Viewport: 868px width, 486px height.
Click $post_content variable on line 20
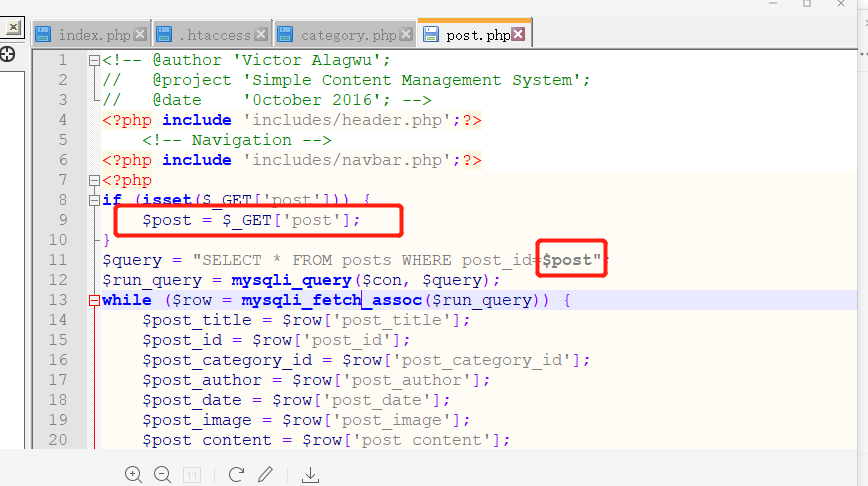point(206,440)
